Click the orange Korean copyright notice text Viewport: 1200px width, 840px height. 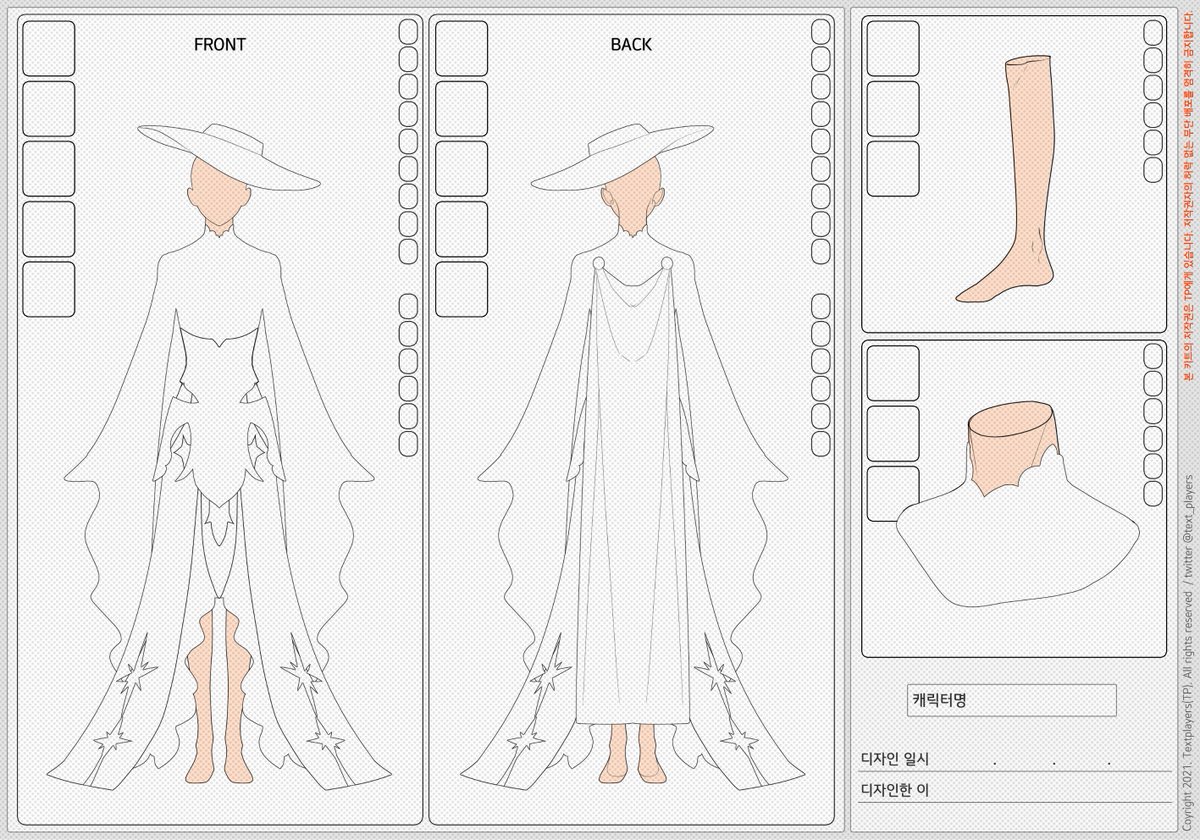coord(1188,197)
